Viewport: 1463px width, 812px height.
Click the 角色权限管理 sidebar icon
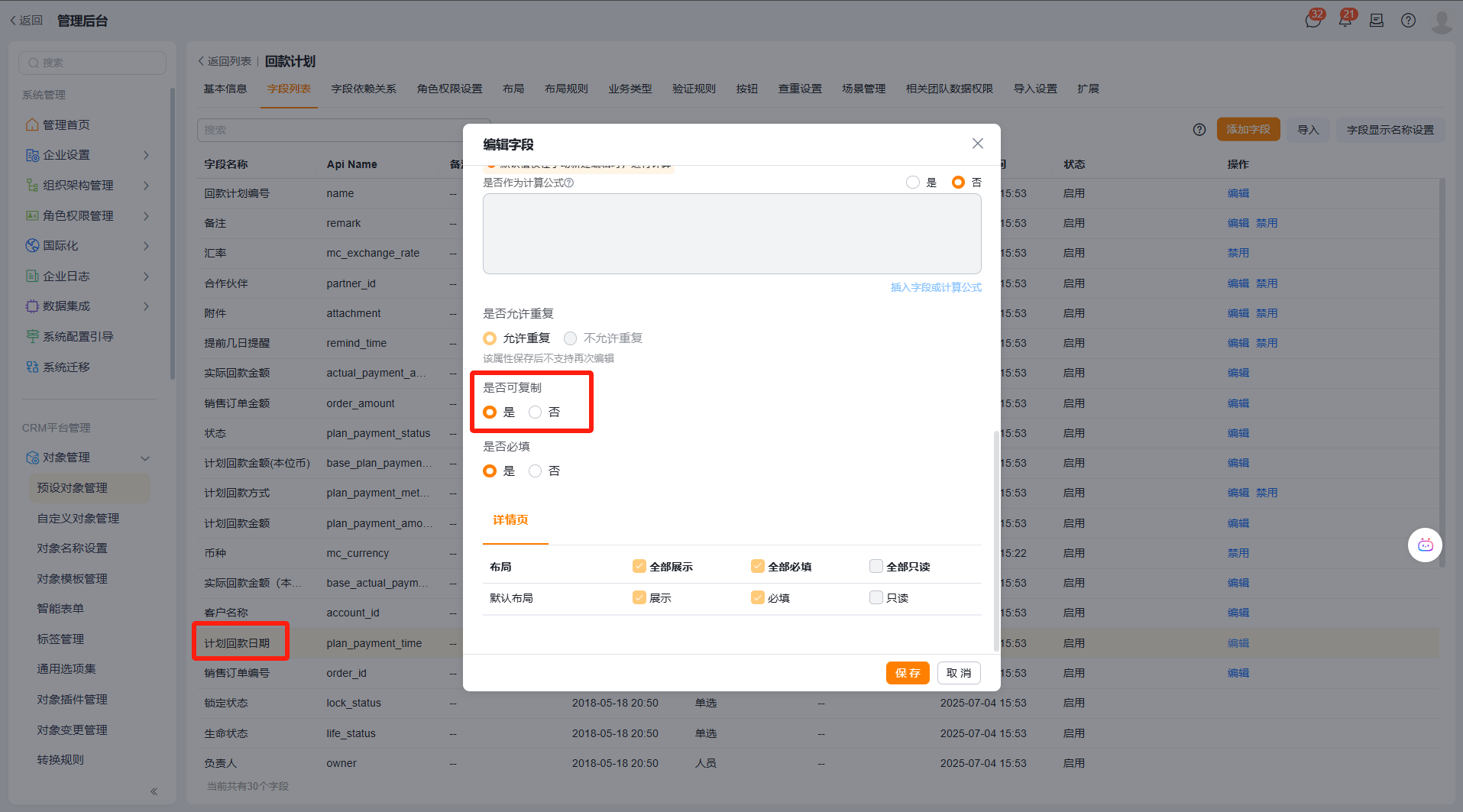pos(32,215)
